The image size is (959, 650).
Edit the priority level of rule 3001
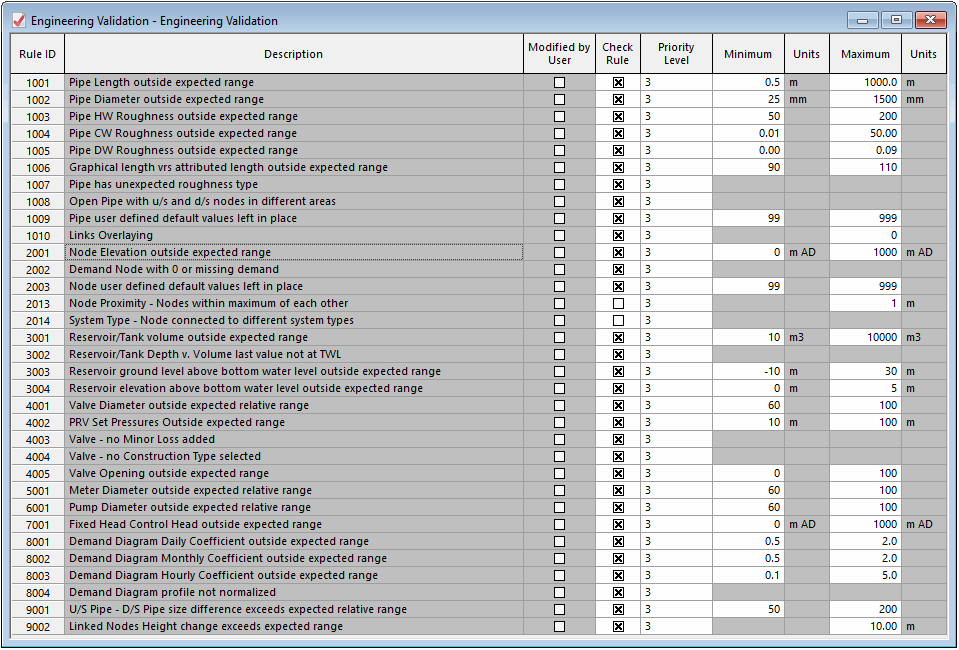676,337
